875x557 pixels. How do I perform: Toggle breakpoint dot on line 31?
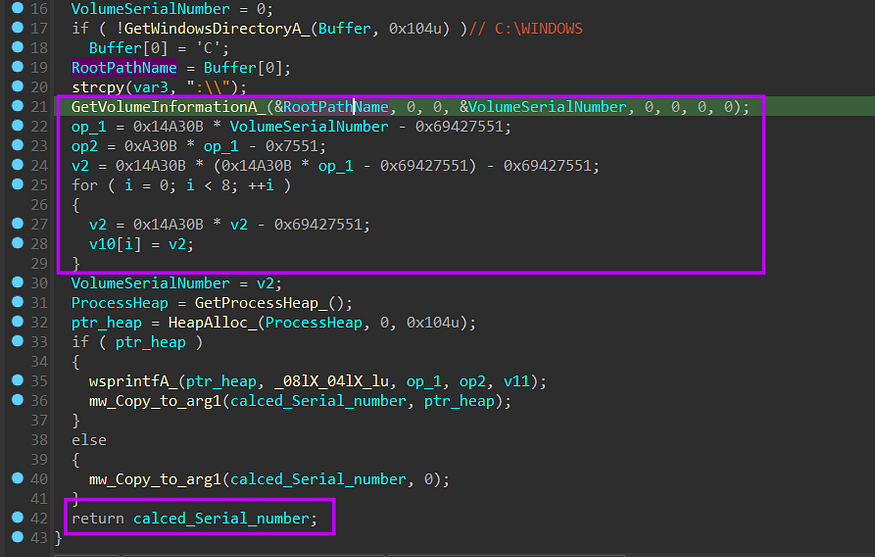[x=17, y=302]
